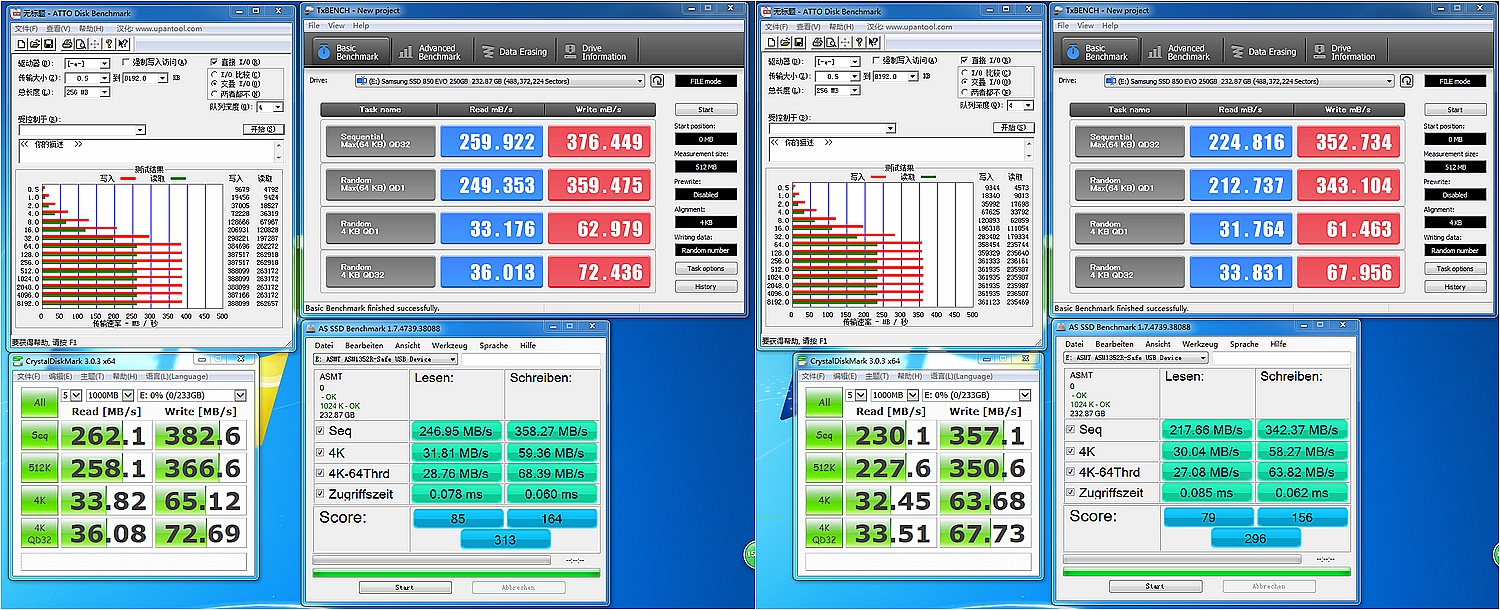Toggle the 直接 I/O checkbox in ATTO
Viewport: 1500px width, 610px height.
click(x=214, y=62)
